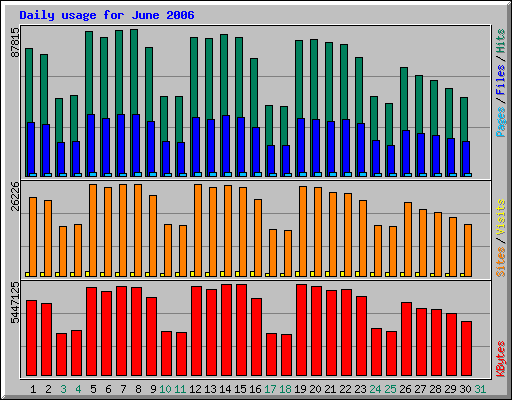Click day label 20 on x-axis

point(315,389)
